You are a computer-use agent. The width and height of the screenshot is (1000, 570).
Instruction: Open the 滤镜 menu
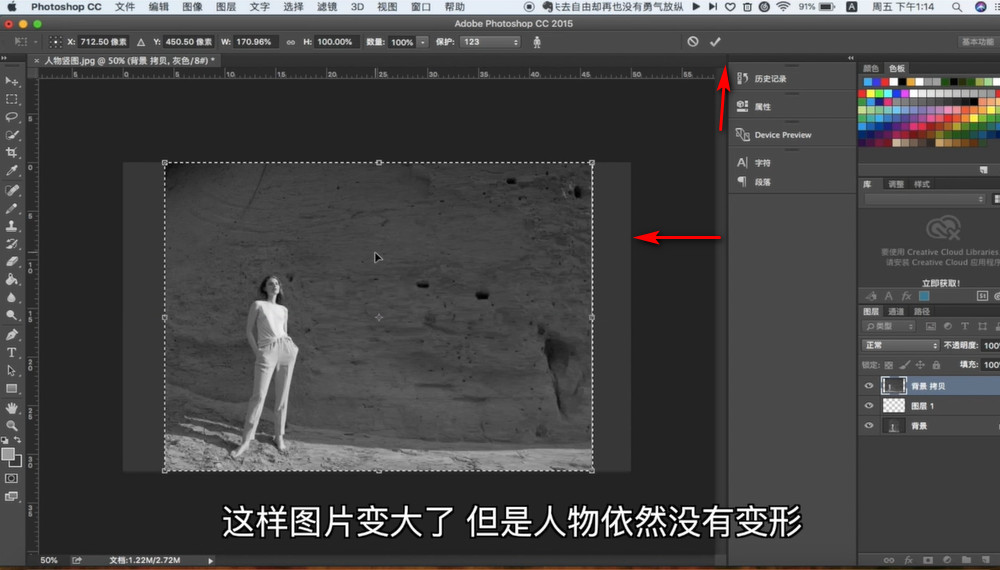pyautogui.click(x=327, y=7)
